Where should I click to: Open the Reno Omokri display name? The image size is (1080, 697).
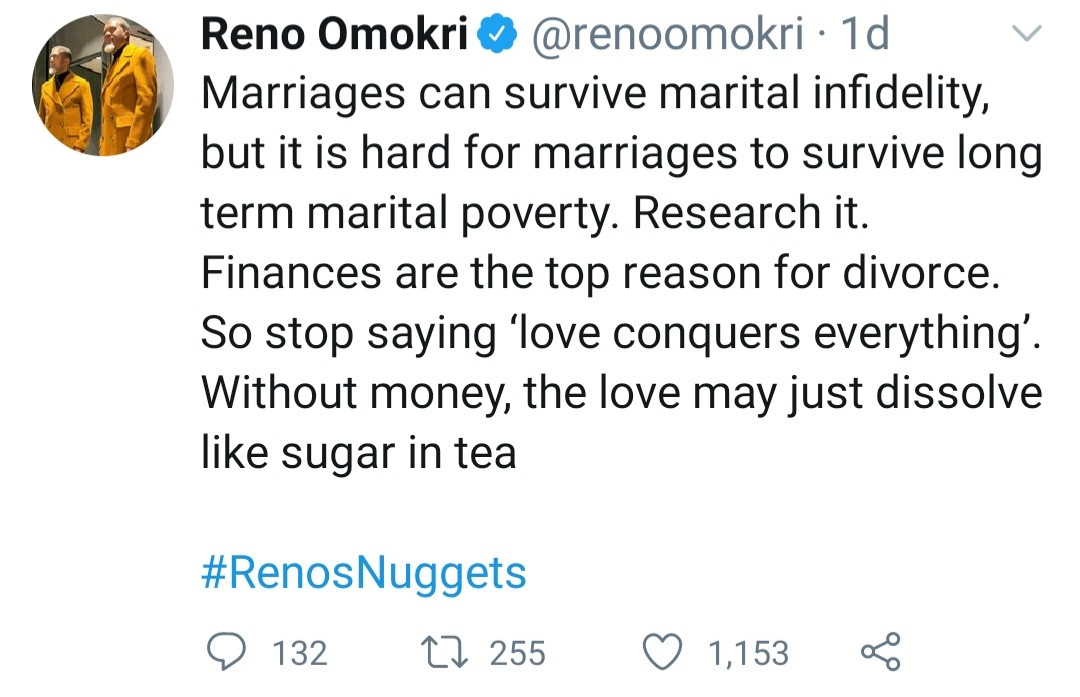coord(336,37)
